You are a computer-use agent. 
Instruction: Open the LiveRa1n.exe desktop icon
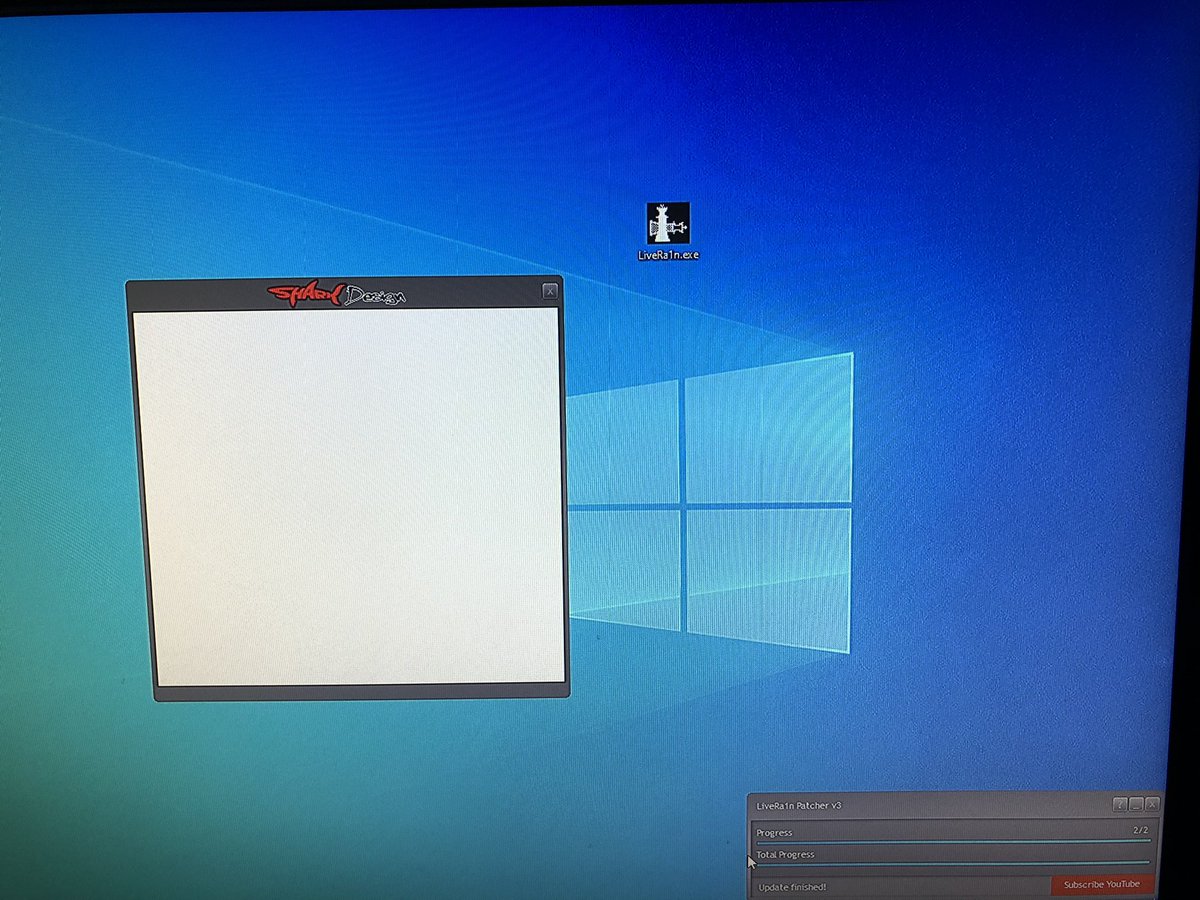point(669,231)
